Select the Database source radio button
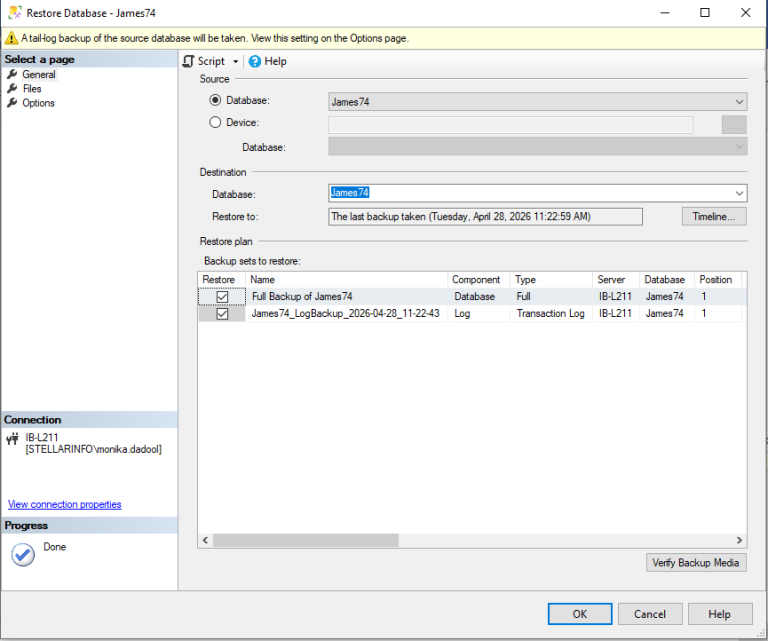 [215, 100]
